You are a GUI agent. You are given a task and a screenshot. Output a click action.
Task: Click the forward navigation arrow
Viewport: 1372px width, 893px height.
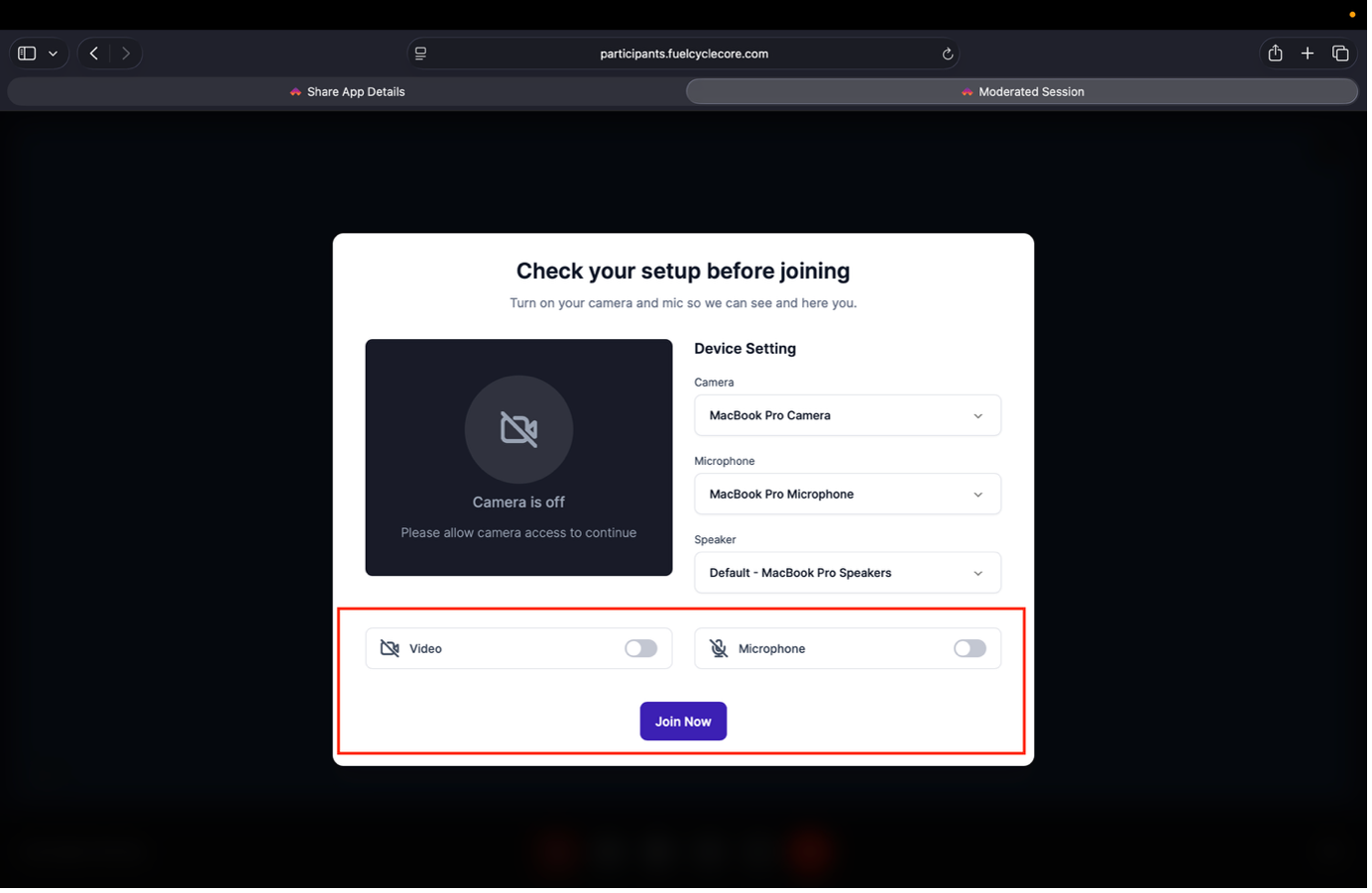click(126, 54)
